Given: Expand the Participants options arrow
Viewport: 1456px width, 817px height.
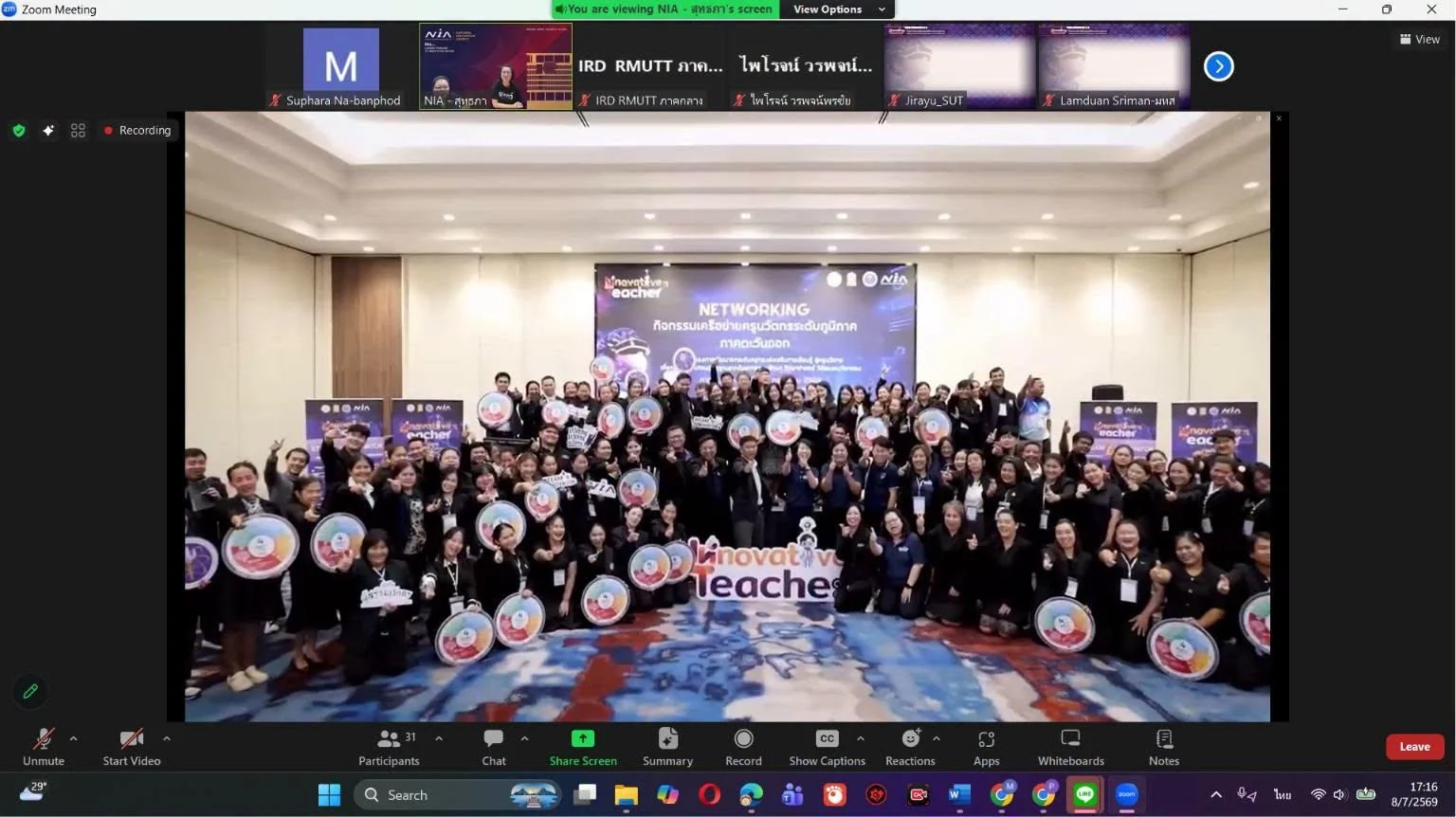Looking at the screenshot, I should 439,738.
